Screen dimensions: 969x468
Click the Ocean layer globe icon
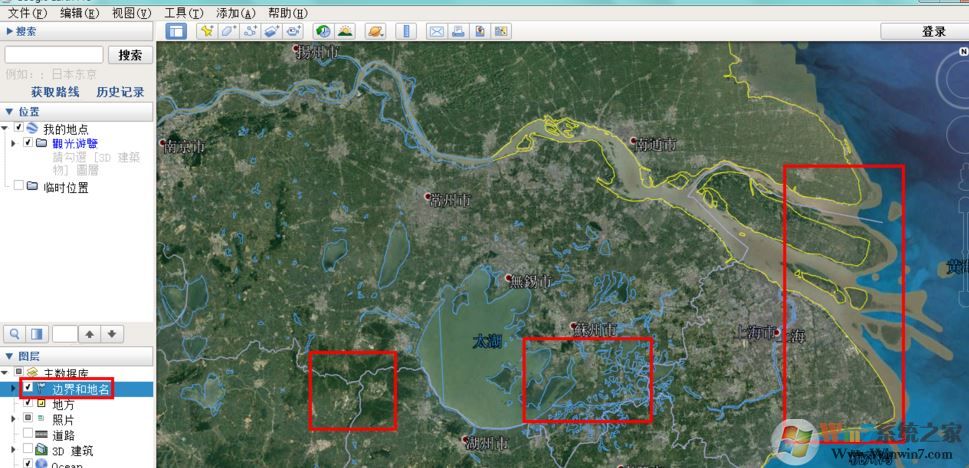point(41,463)
